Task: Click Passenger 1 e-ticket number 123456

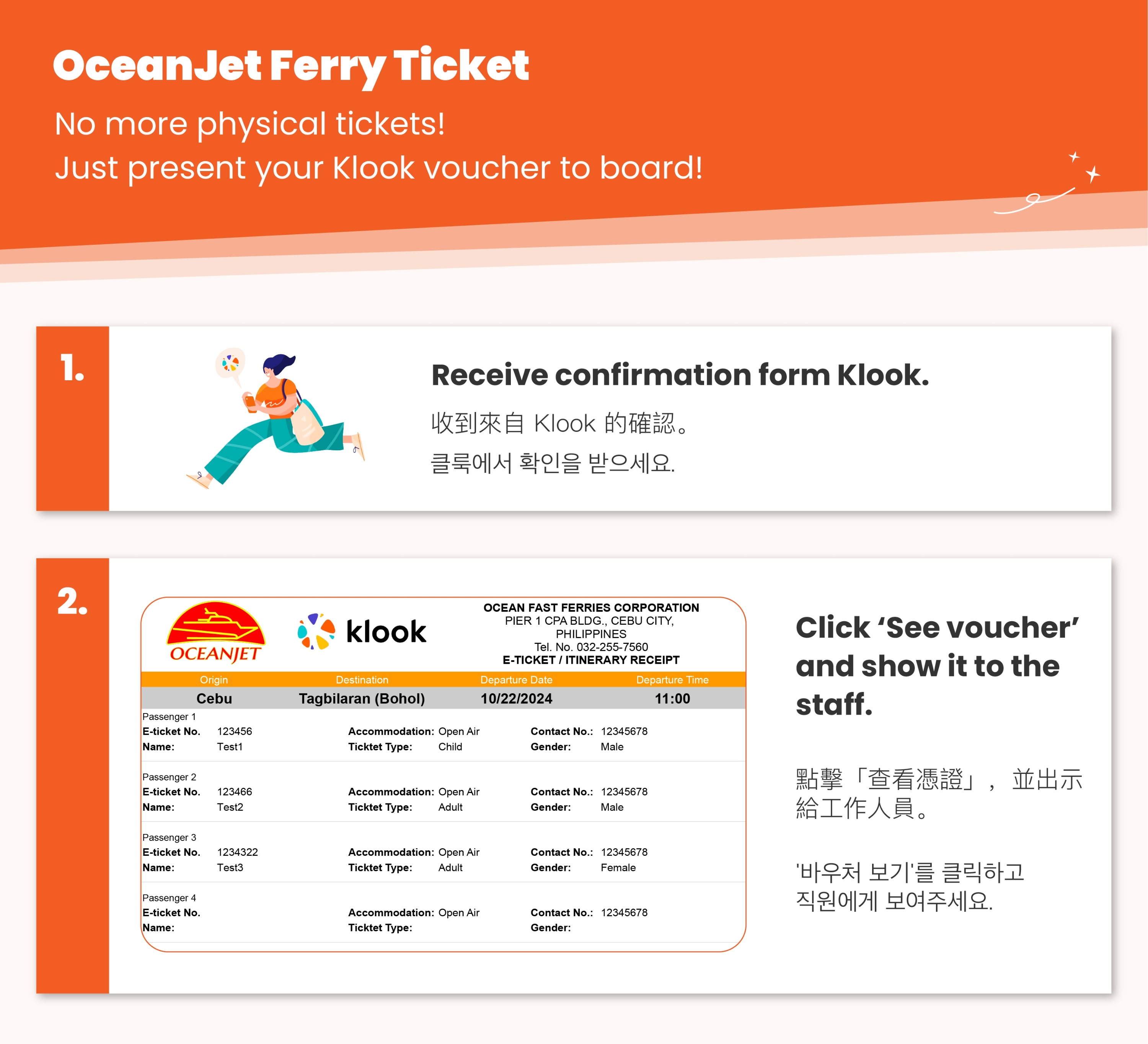Action: [234, 731]
